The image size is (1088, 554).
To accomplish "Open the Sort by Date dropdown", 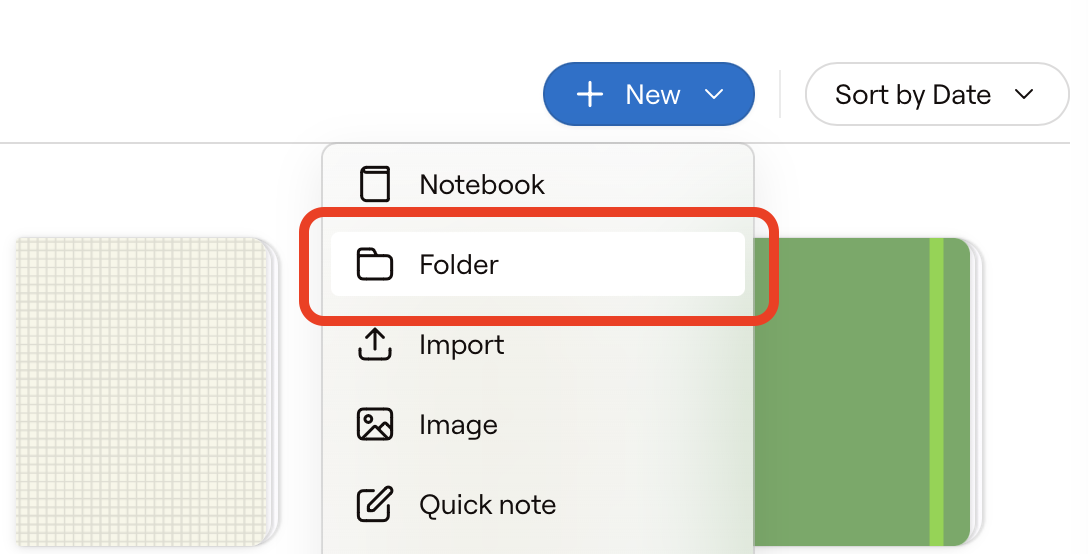I will 936,95.
